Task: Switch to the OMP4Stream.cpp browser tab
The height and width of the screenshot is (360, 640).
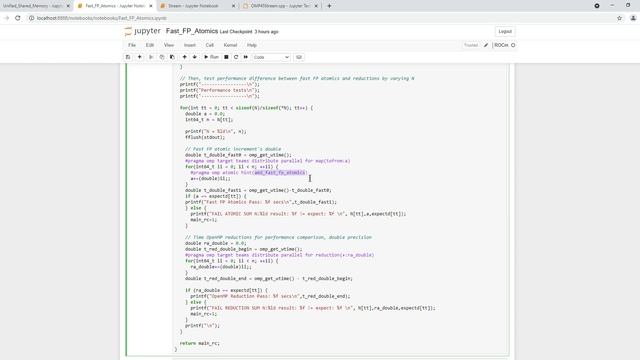Action: pos(280,6)
